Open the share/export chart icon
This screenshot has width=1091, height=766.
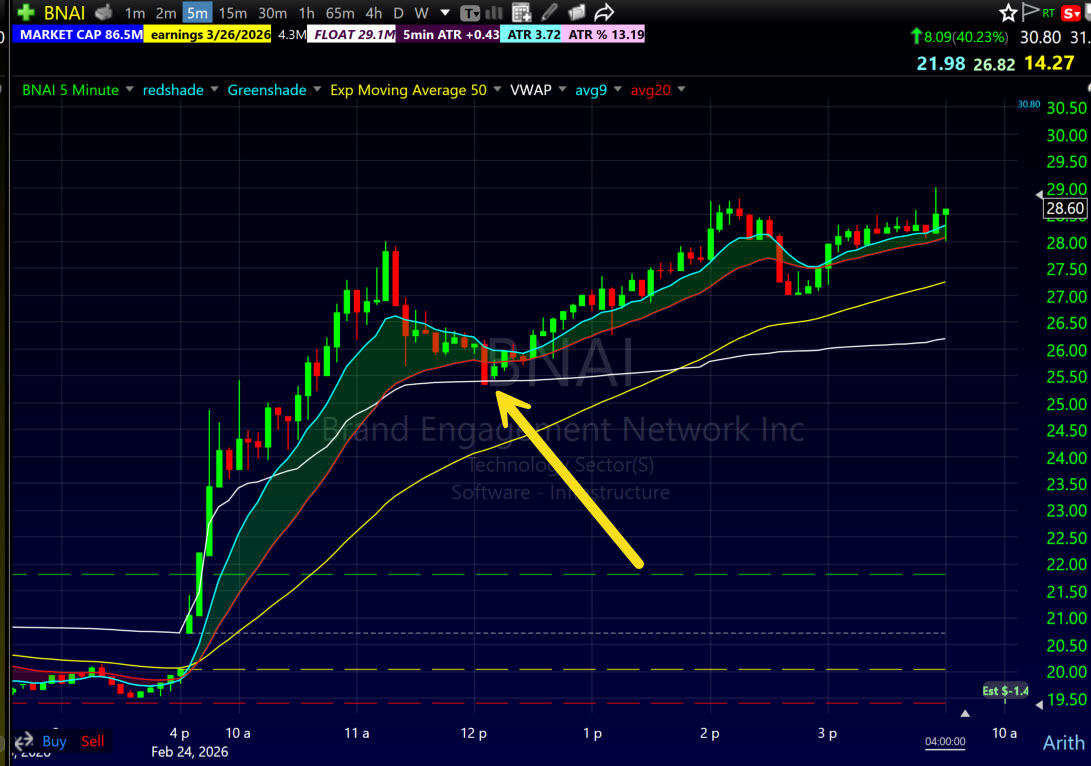pyautogui.click(x=603, y=12)
